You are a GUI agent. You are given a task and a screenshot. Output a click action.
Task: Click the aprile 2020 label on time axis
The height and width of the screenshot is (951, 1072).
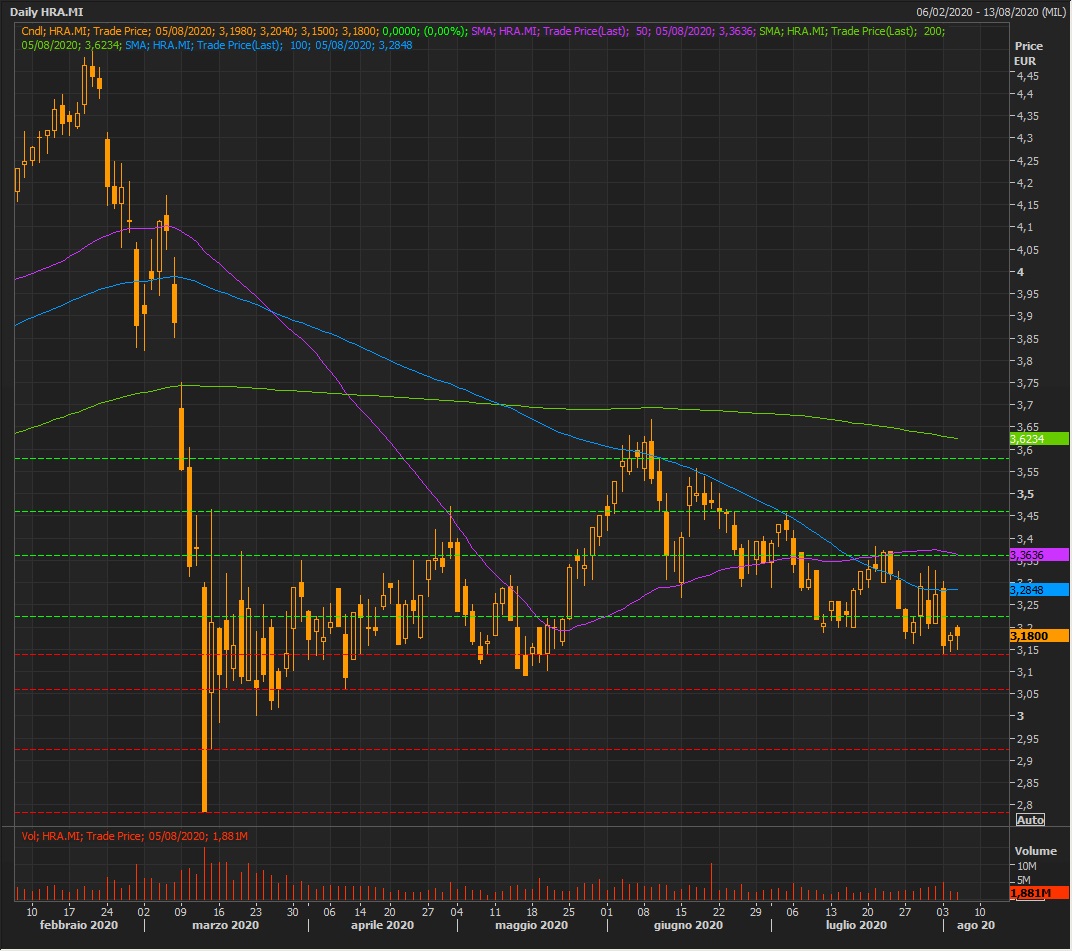coord(381,927)
